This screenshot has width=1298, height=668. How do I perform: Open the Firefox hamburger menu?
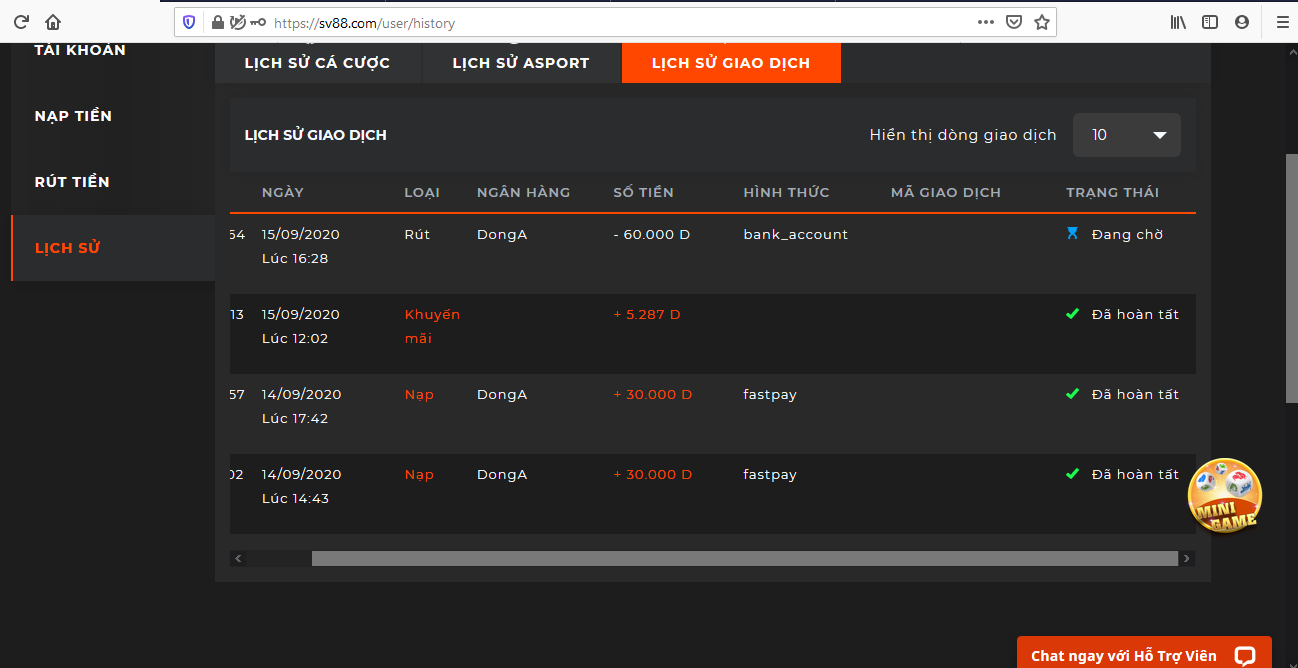(x=1281, y=22)
